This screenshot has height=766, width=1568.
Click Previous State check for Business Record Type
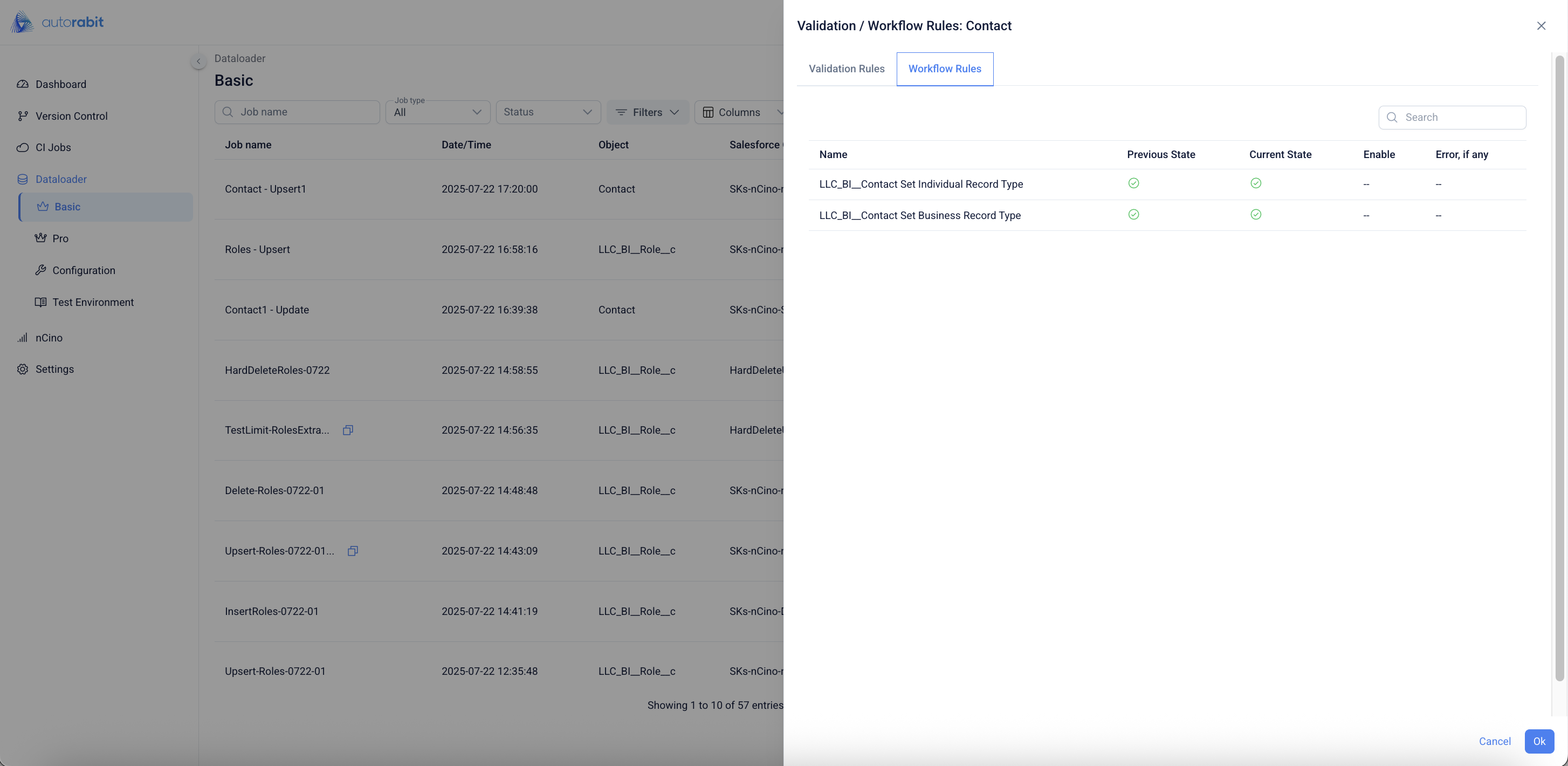point(1133,214)
